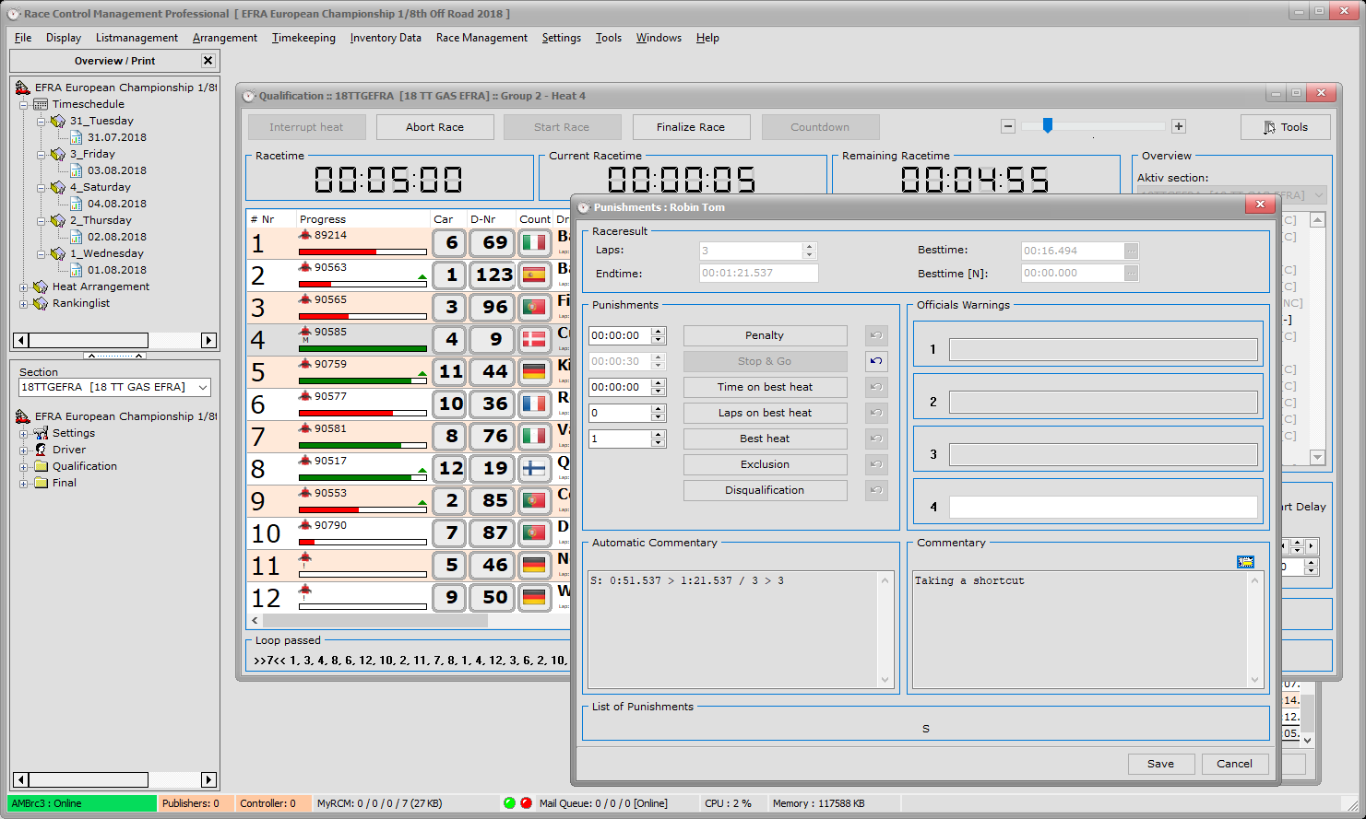Click the minus zoom icon beside slider
This screenshot has width=1366, height=819.
[x=1008, y=127]
